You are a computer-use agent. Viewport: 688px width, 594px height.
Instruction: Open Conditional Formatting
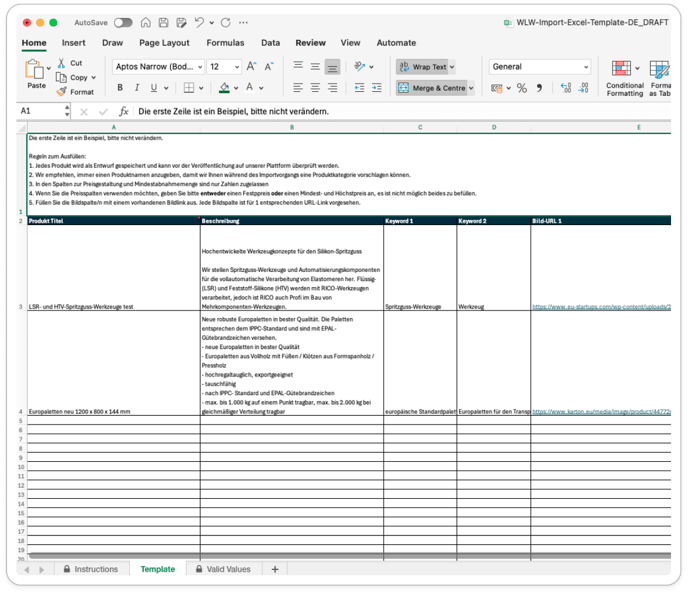coord(625,79)
